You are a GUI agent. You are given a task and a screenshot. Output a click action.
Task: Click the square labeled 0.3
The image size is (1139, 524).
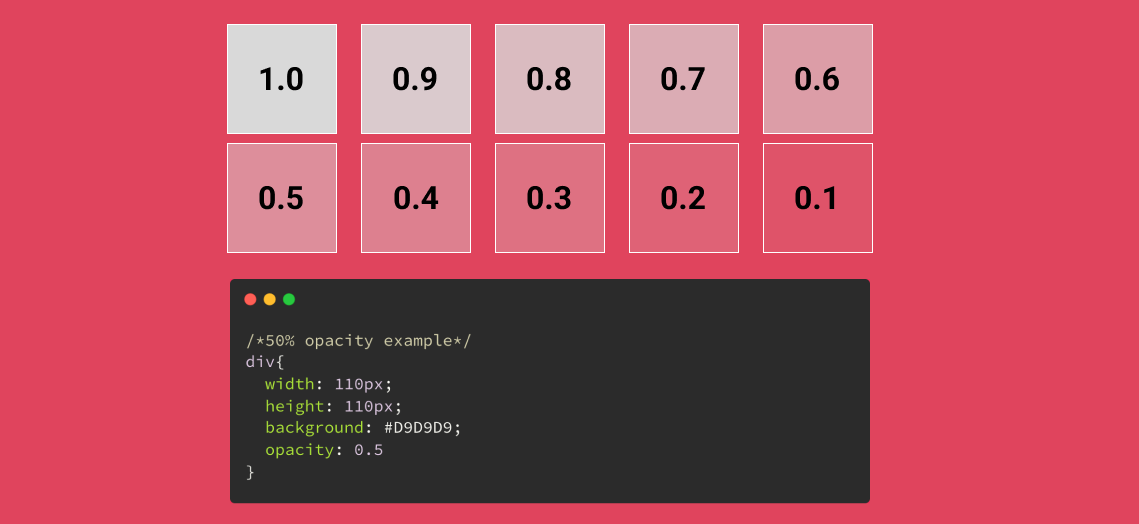click(x=550, y=198)
